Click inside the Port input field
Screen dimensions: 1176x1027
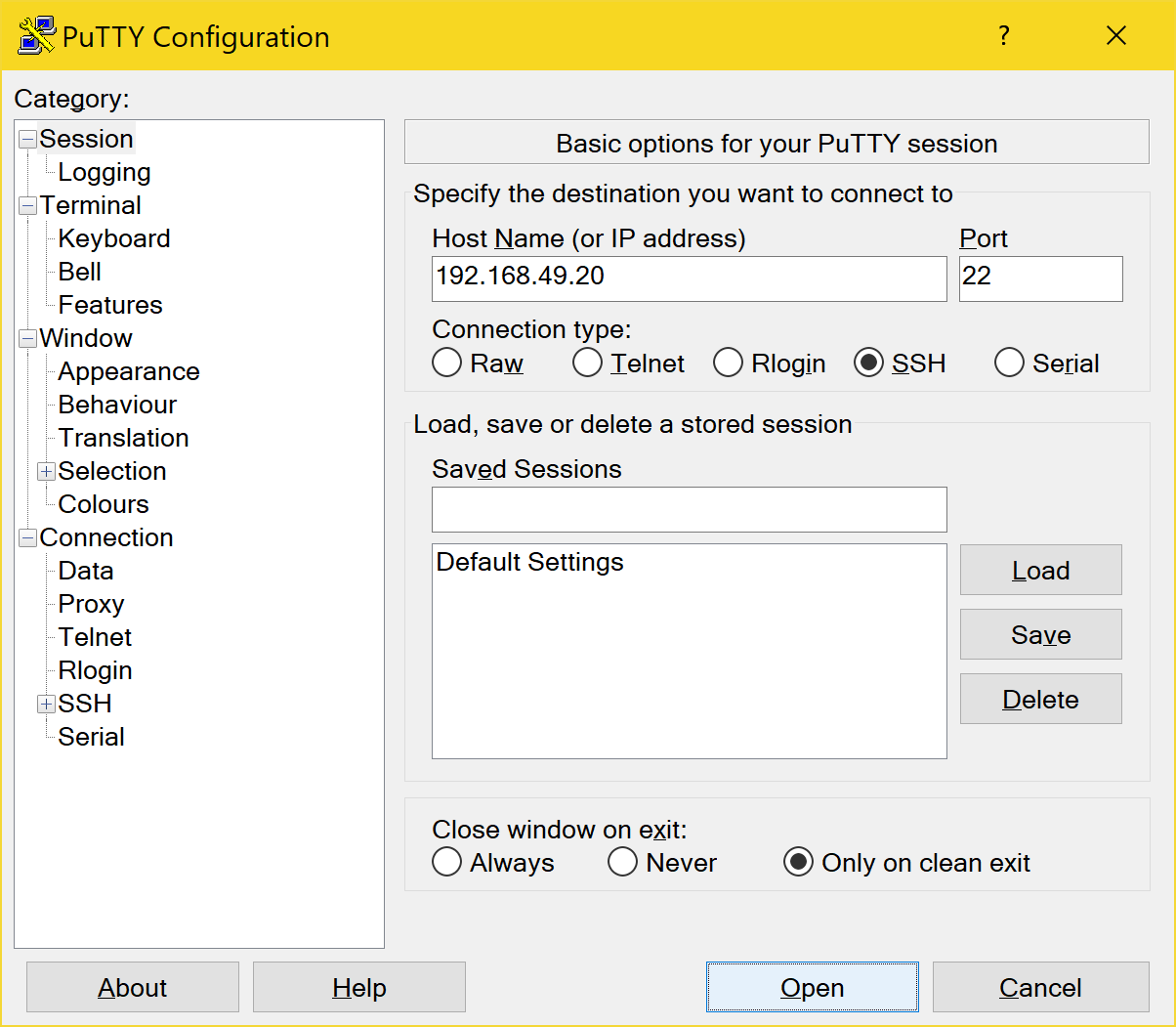click(x=1040, y=278)
